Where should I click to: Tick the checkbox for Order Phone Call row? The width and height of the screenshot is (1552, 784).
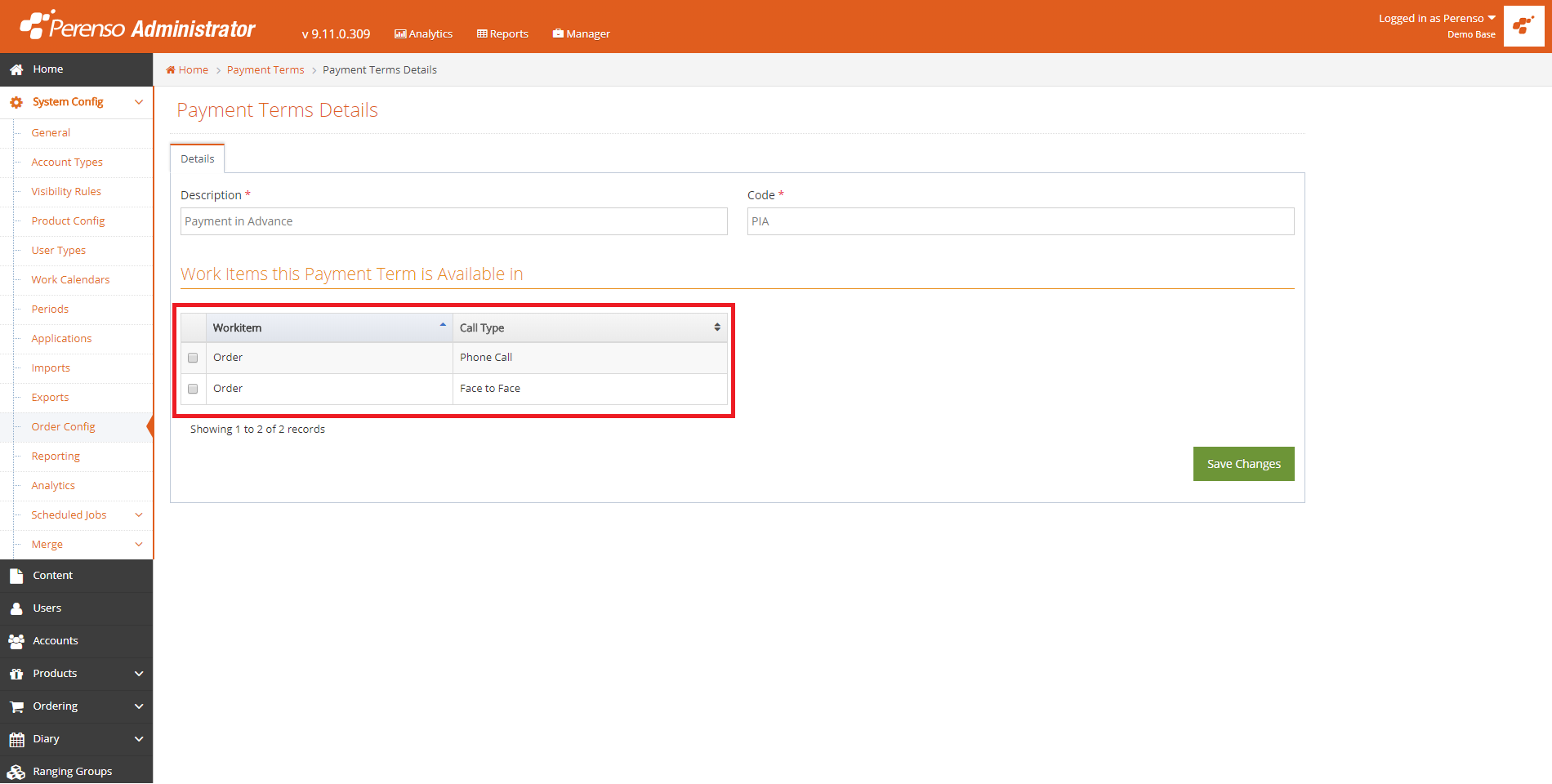(193, 358)
